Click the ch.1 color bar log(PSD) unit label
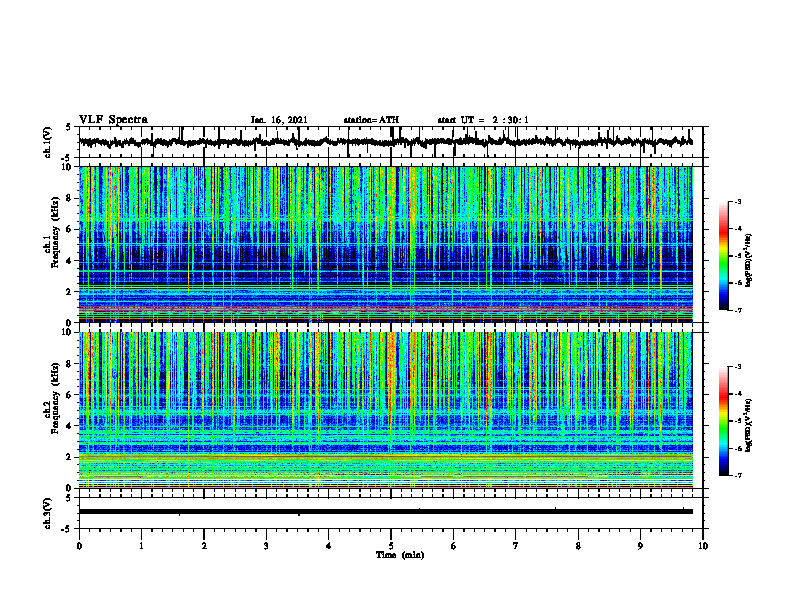This screenshot has width=792, height=612. point(749,260)
